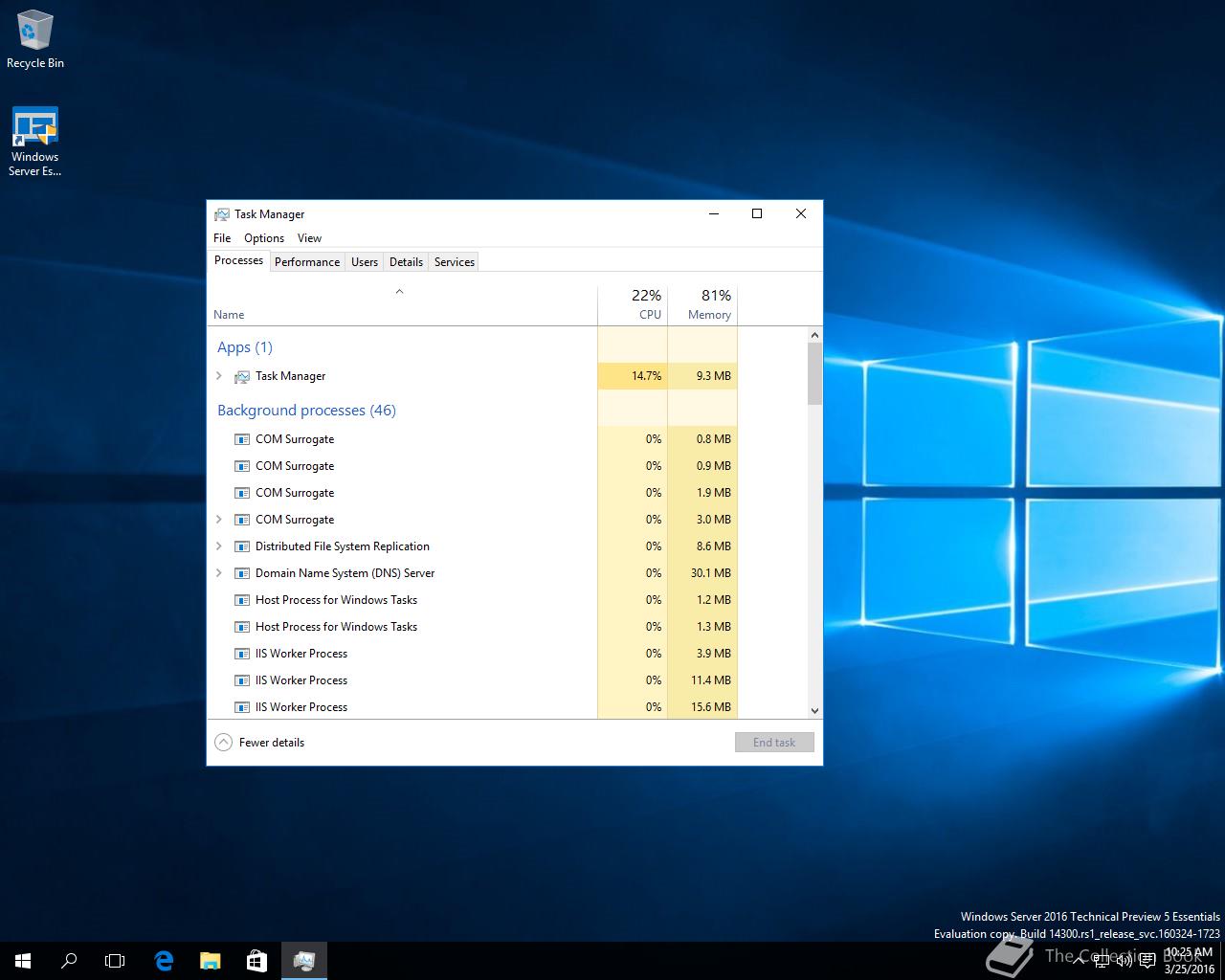This screenshot has width=1225, height=980.
Task: Open the taskbar clock showing 10:25 AM
Action: [1188, 961]
